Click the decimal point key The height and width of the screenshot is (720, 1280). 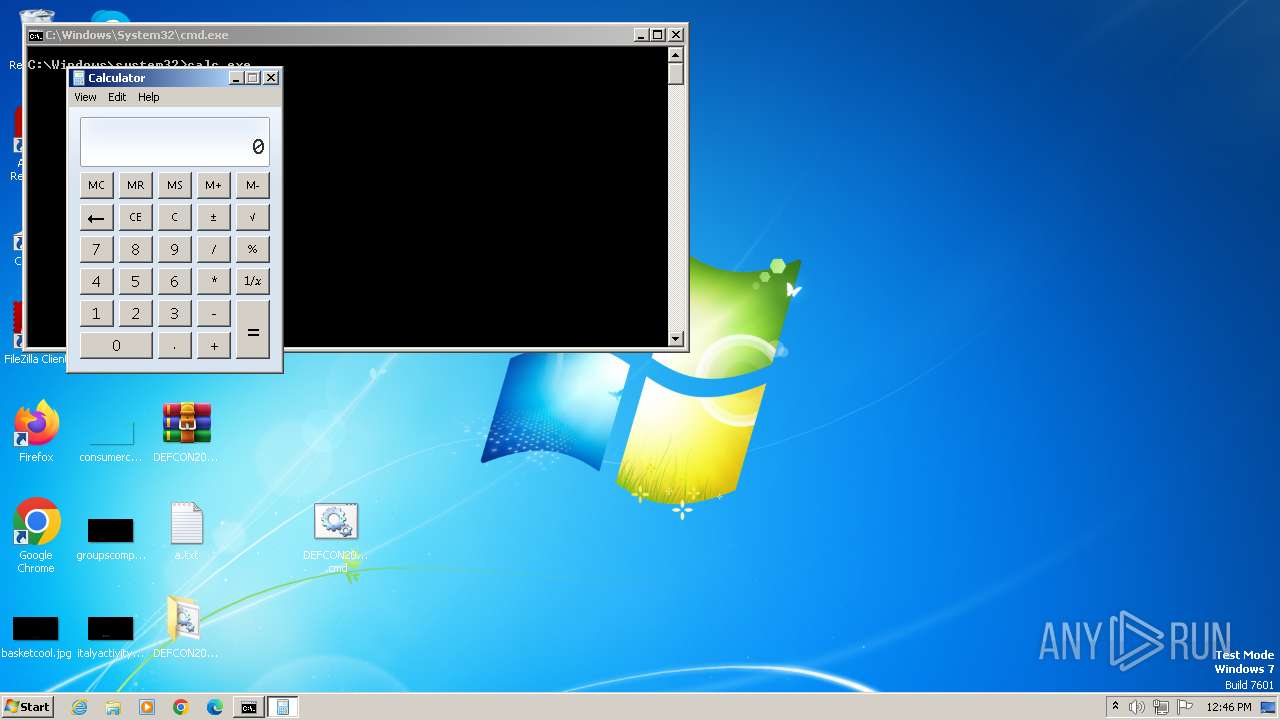click(174, 345)
